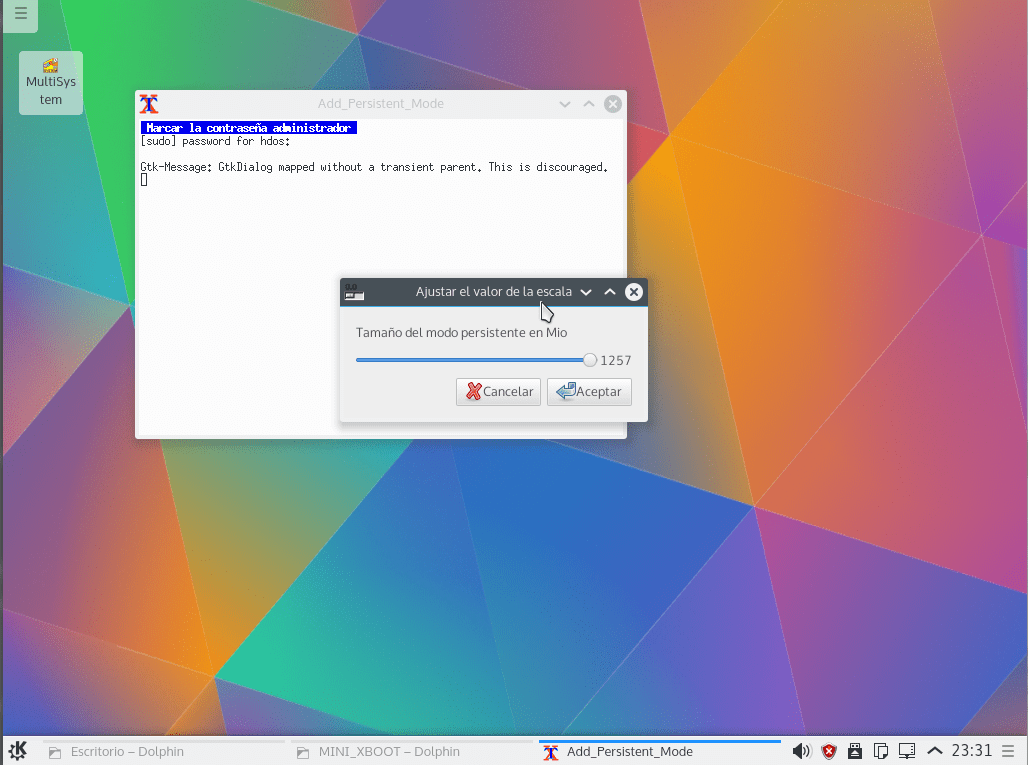
Task: Open the panel settings hamburger at right
Action: click(x=1008, y=751)
